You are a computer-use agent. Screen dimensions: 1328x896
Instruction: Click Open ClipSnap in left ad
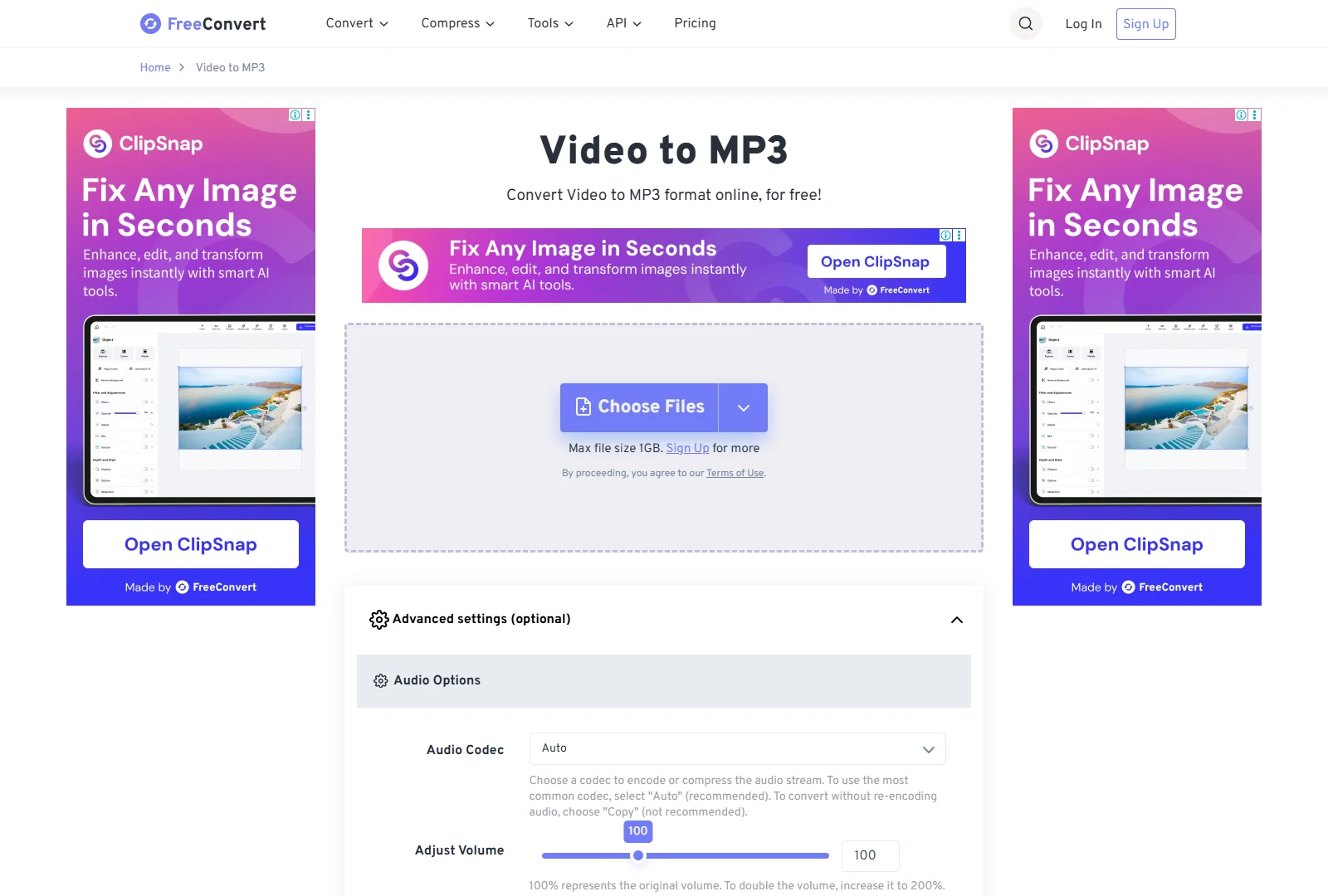point(191,544)
